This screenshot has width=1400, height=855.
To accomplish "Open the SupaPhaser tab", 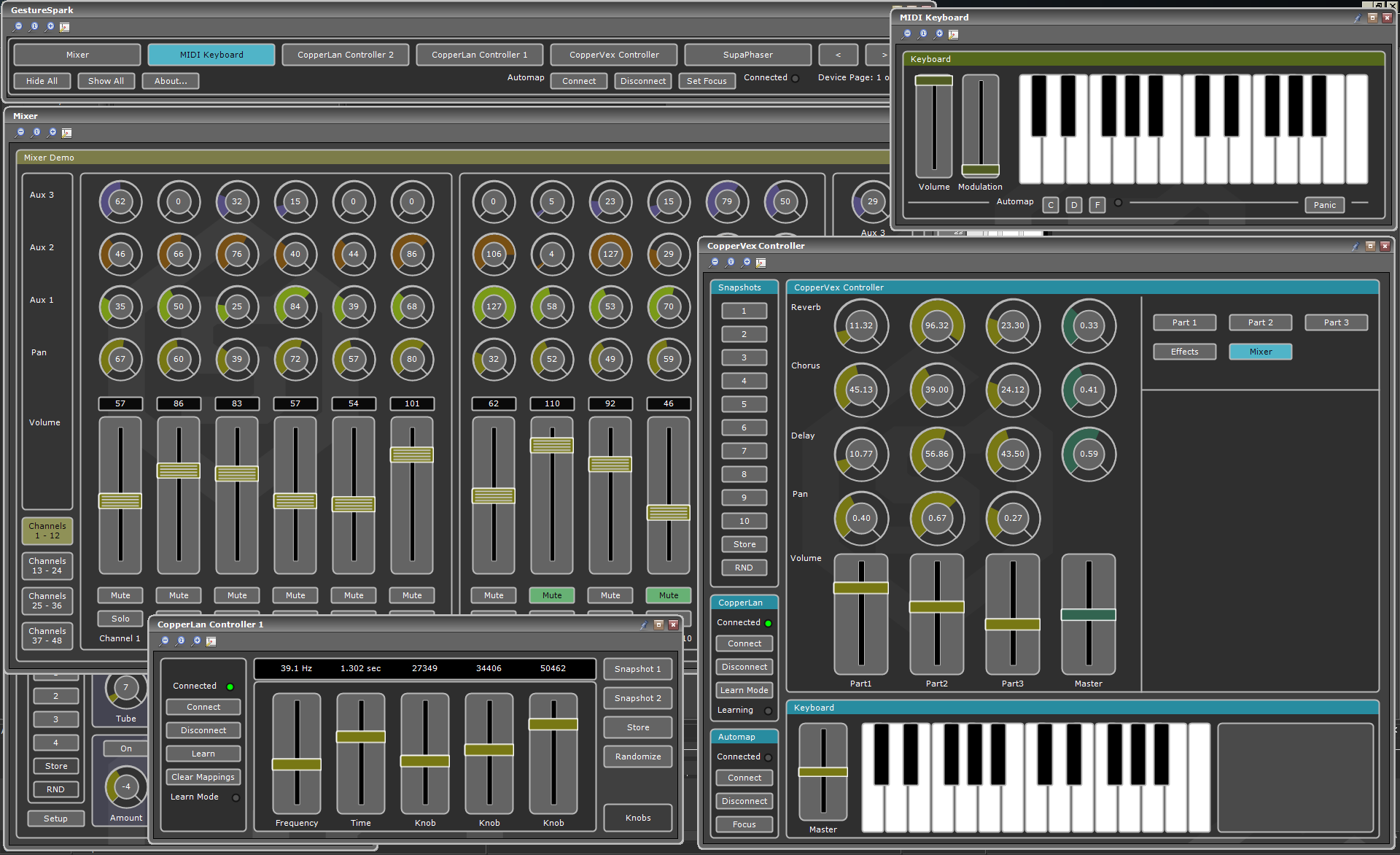I will pyautogui.click(x=748, y=55).
